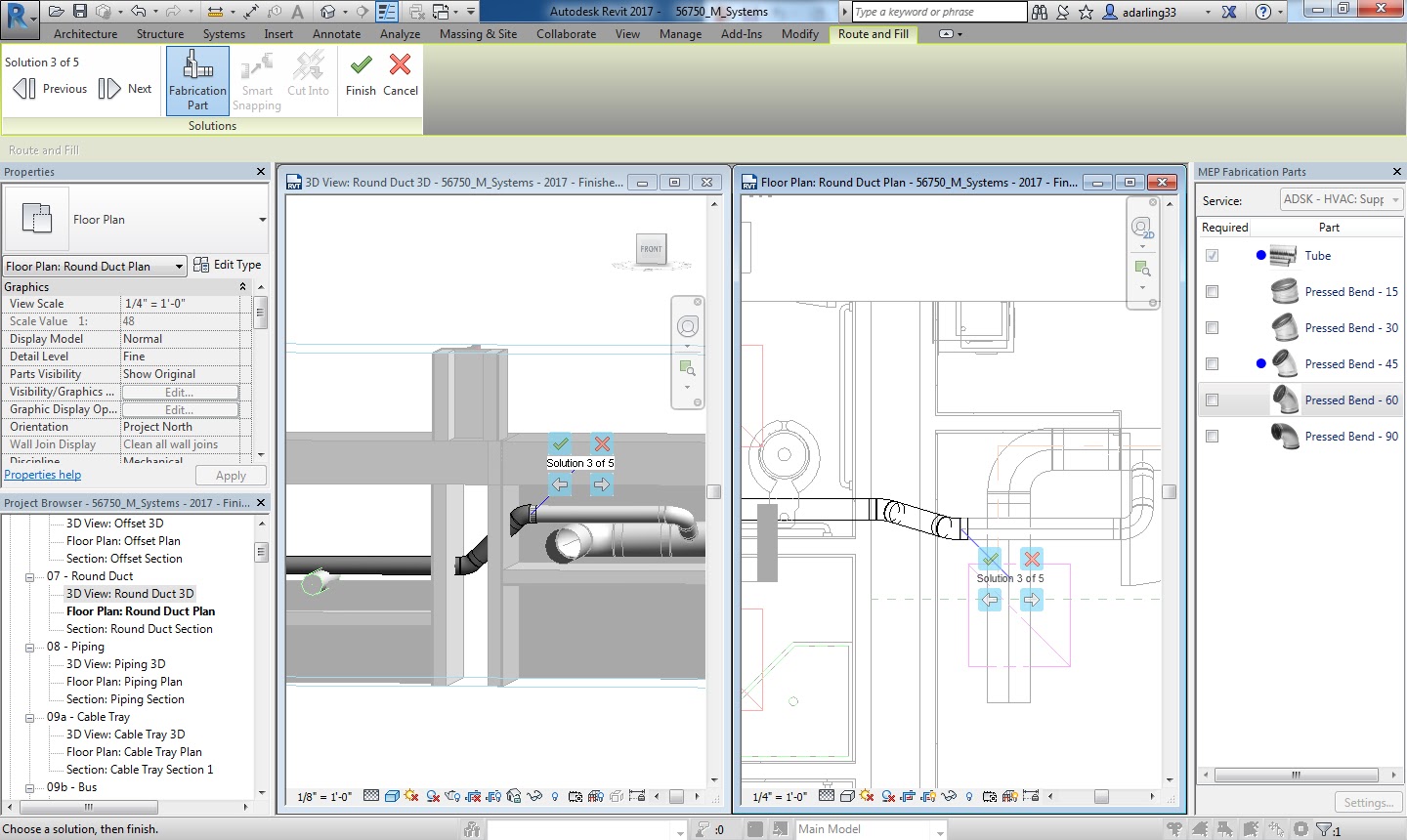Click red X above solution in 3D view
Viewport: 1407px width, 840px height.
coord(602,443)
